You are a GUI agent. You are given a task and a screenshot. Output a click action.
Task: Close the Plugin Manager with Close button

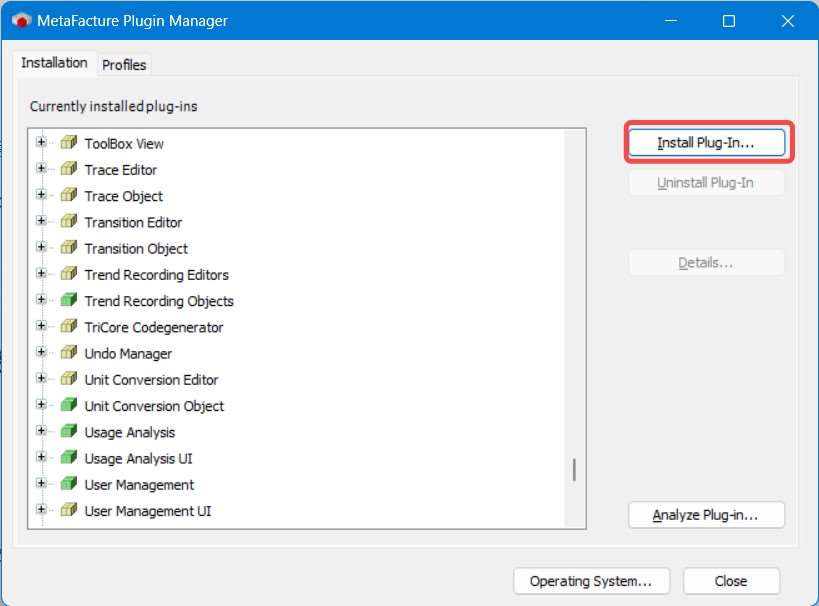(x=731, y=581)
